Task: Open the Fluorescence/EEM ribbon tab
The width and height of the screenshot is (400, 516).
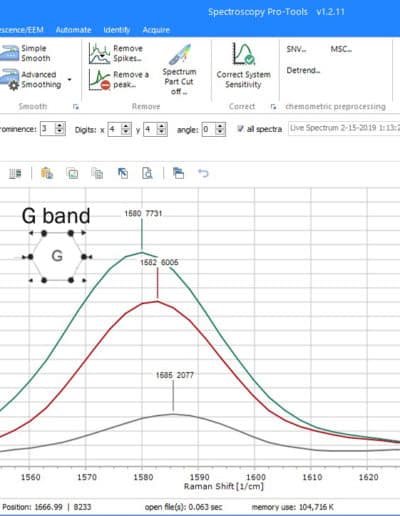Action: (x=22, y=30)
